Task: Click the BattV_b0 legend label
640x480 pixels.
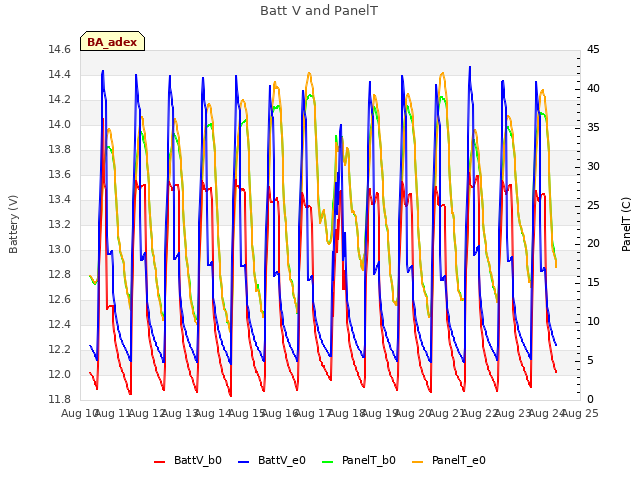Action: (198, 460)
